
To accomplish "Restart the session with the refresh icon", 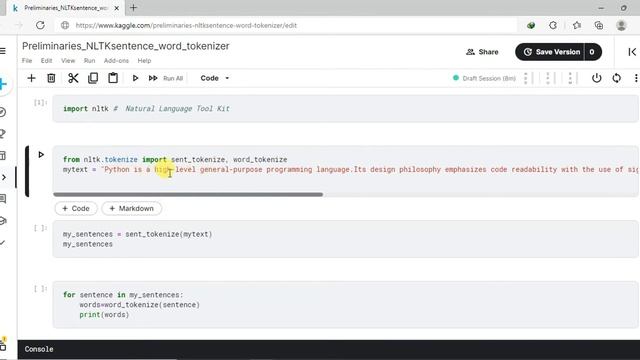I will point(616,78).
